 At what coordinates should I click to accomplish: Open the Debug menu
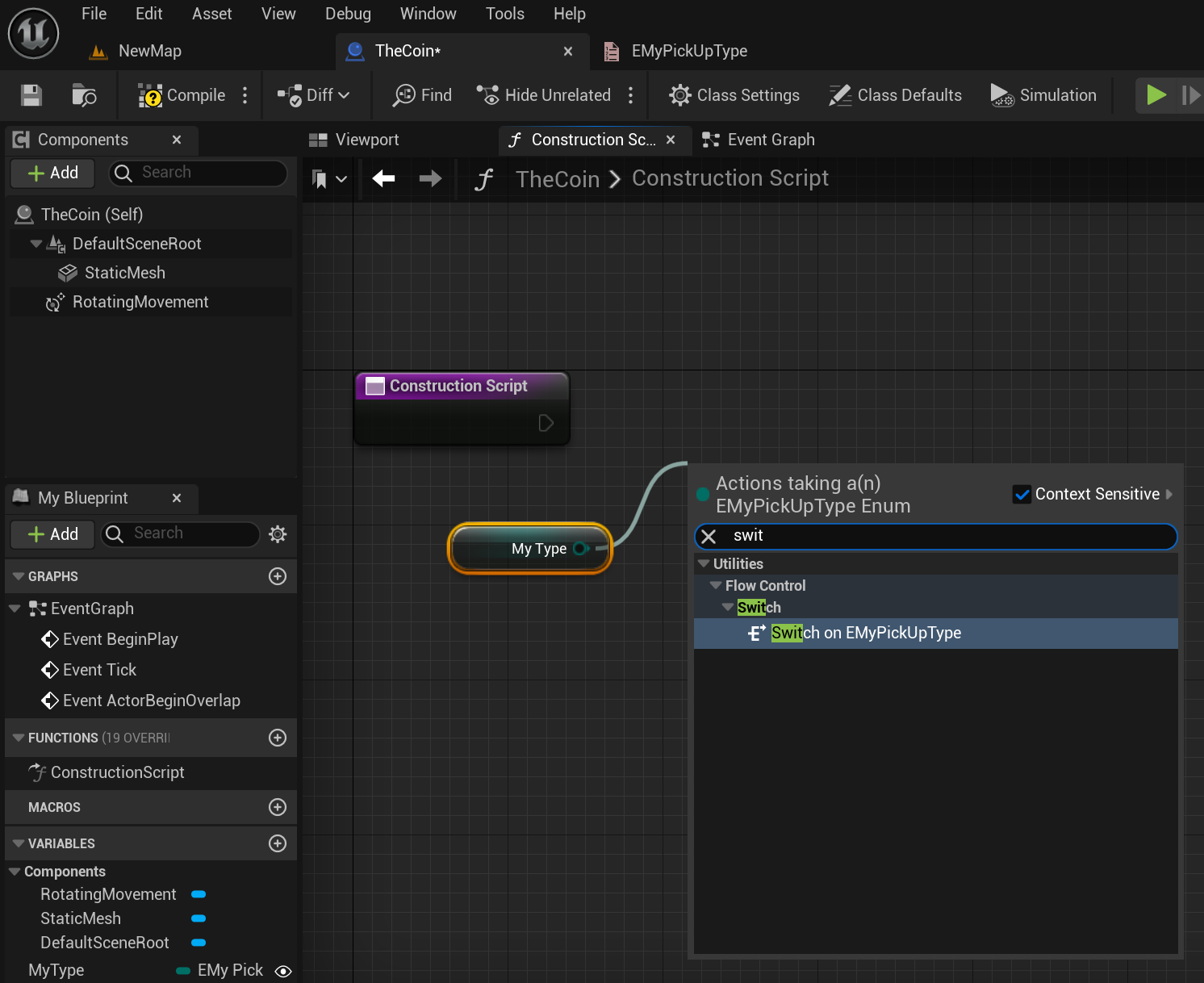[x=348, y=14]
